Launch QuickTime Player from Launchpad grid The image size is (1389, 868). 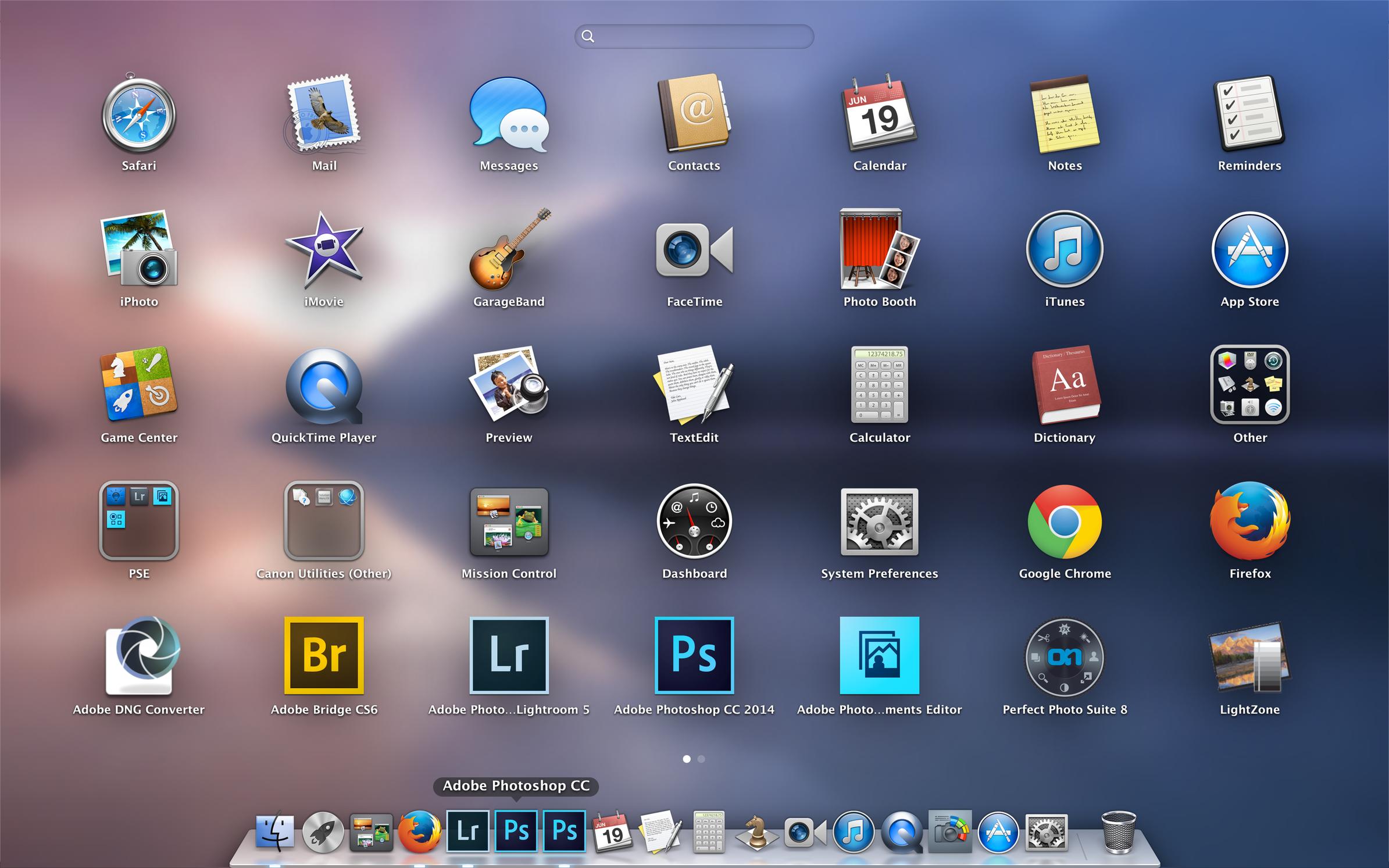pyautogui.click(x=324, y=385)
